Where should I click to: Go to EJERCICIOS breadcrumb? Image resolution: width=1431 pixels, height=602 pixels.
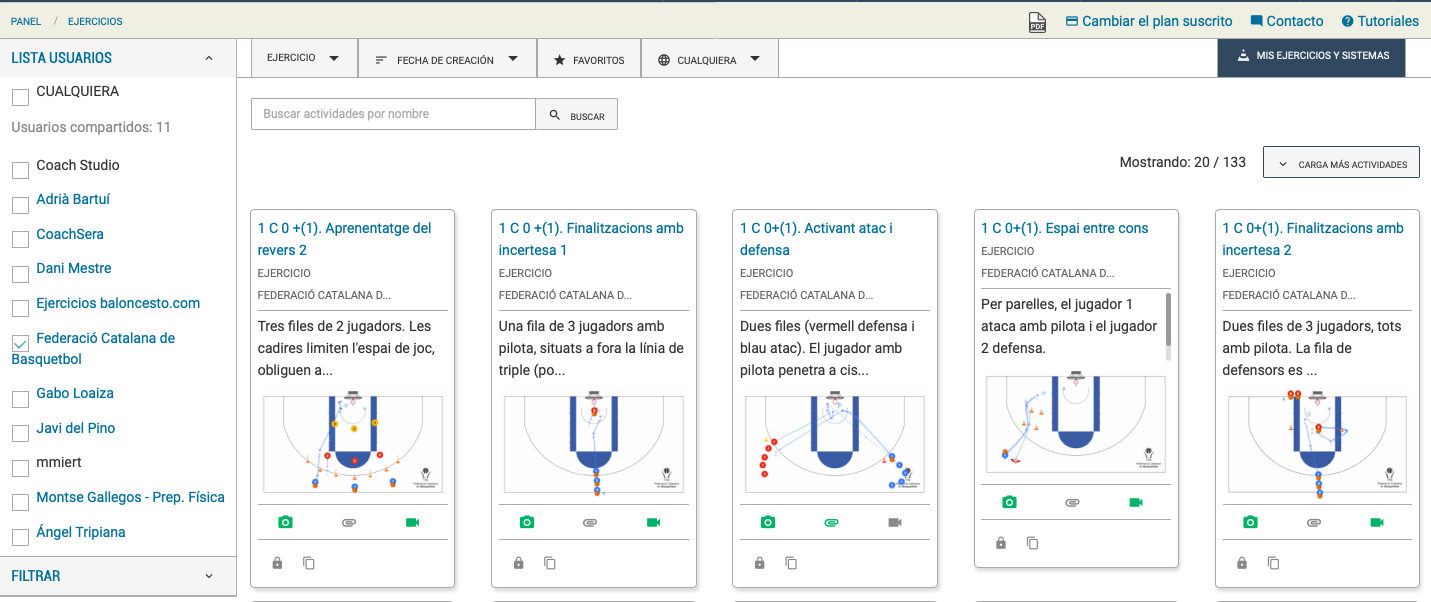(x=95, y=21)
